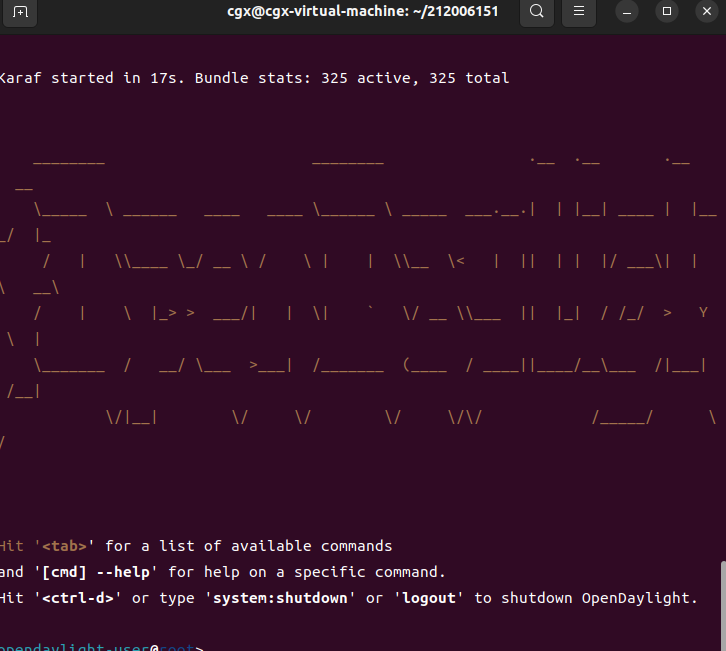The image size is (726, 651).
Task: Open the hamburger main menu
Action: (x=579, y=11)
